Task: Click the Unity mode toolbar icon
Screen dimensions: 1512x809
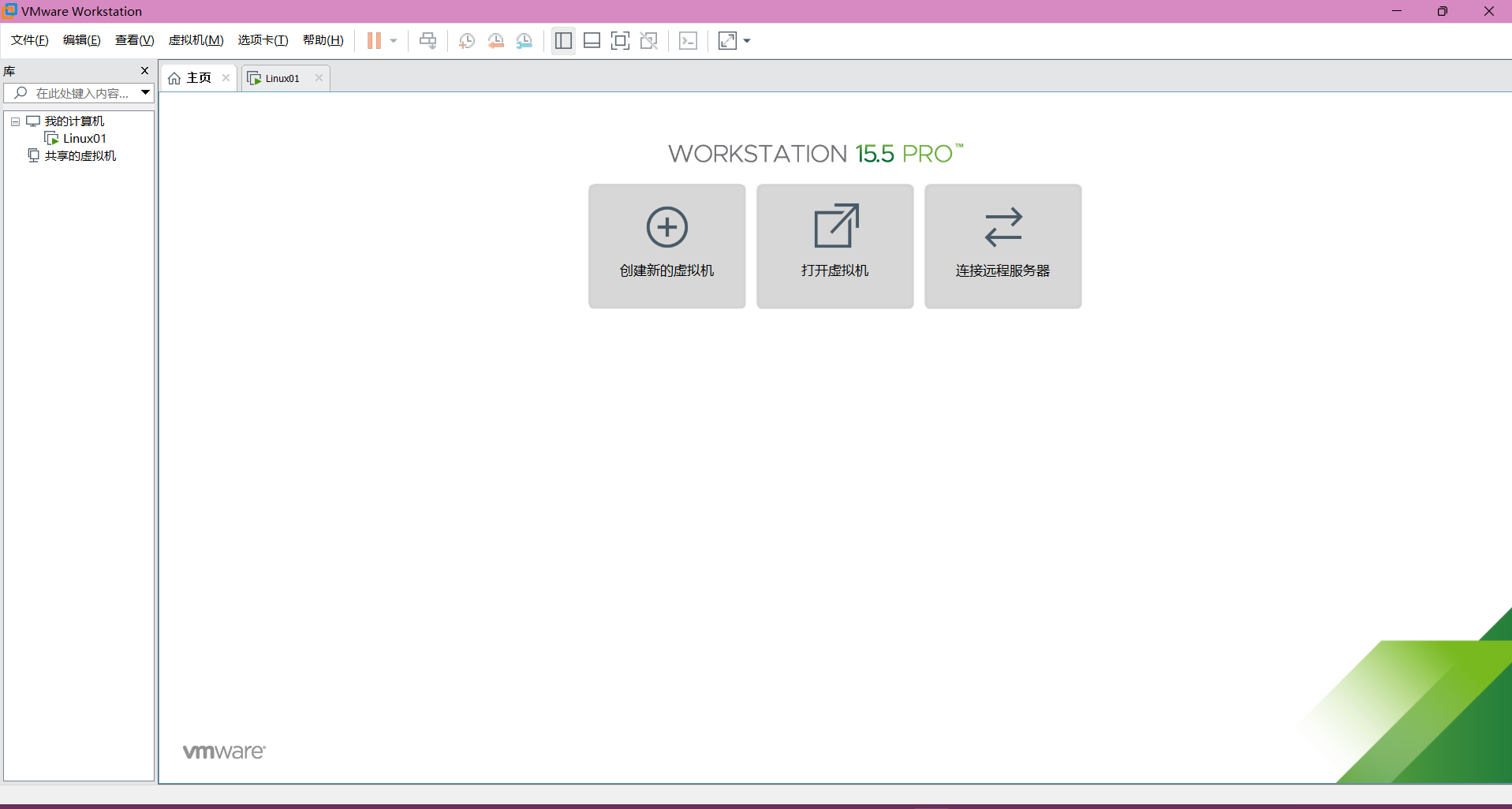Action: [x=648, y=41]
